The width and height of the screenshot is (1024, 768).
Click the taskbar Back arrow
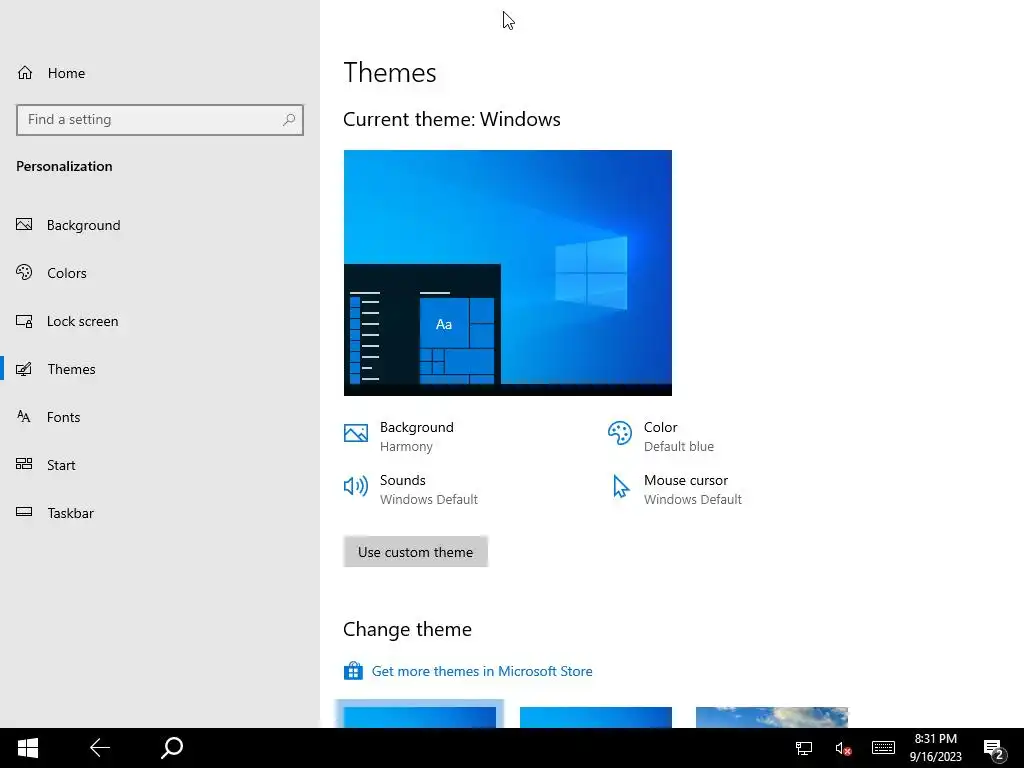100,748
